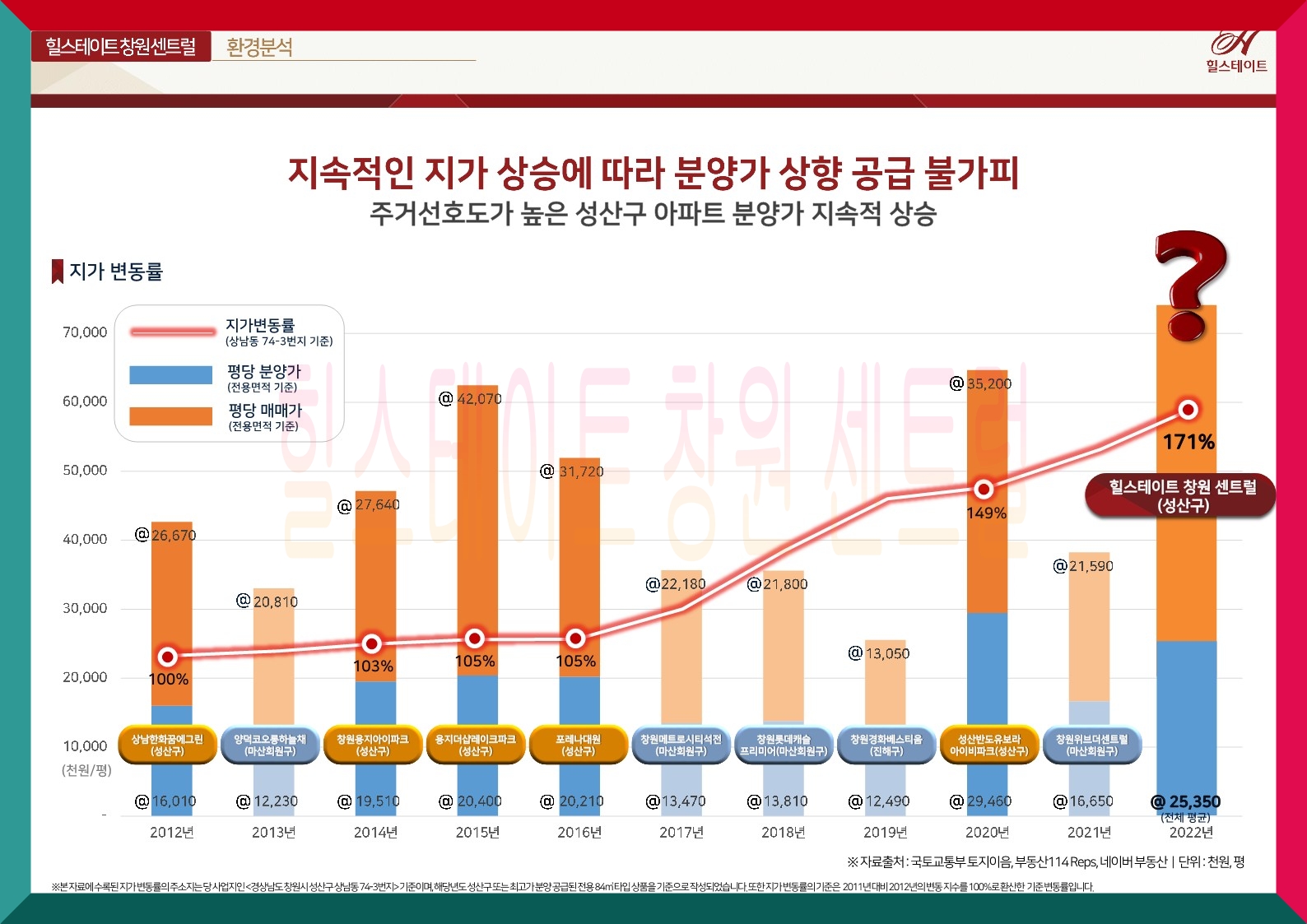
Task: Click the 2022 data point at 171%
Action: (x=1188, y=409)
